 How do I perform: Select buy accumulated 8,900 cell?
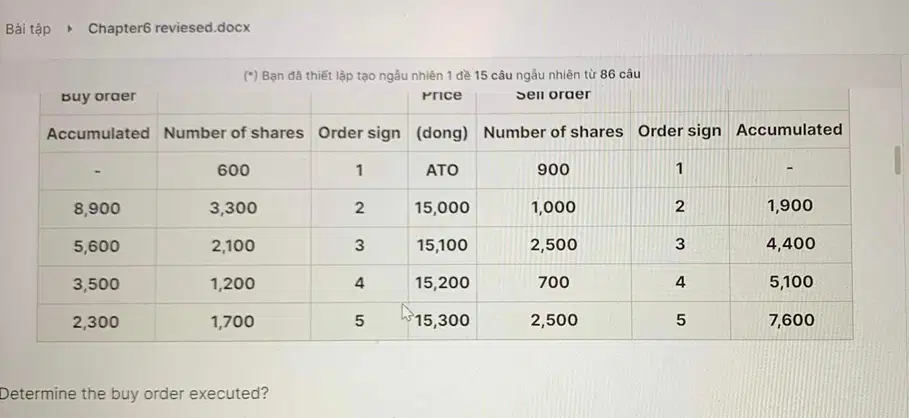tap(97, 208)
